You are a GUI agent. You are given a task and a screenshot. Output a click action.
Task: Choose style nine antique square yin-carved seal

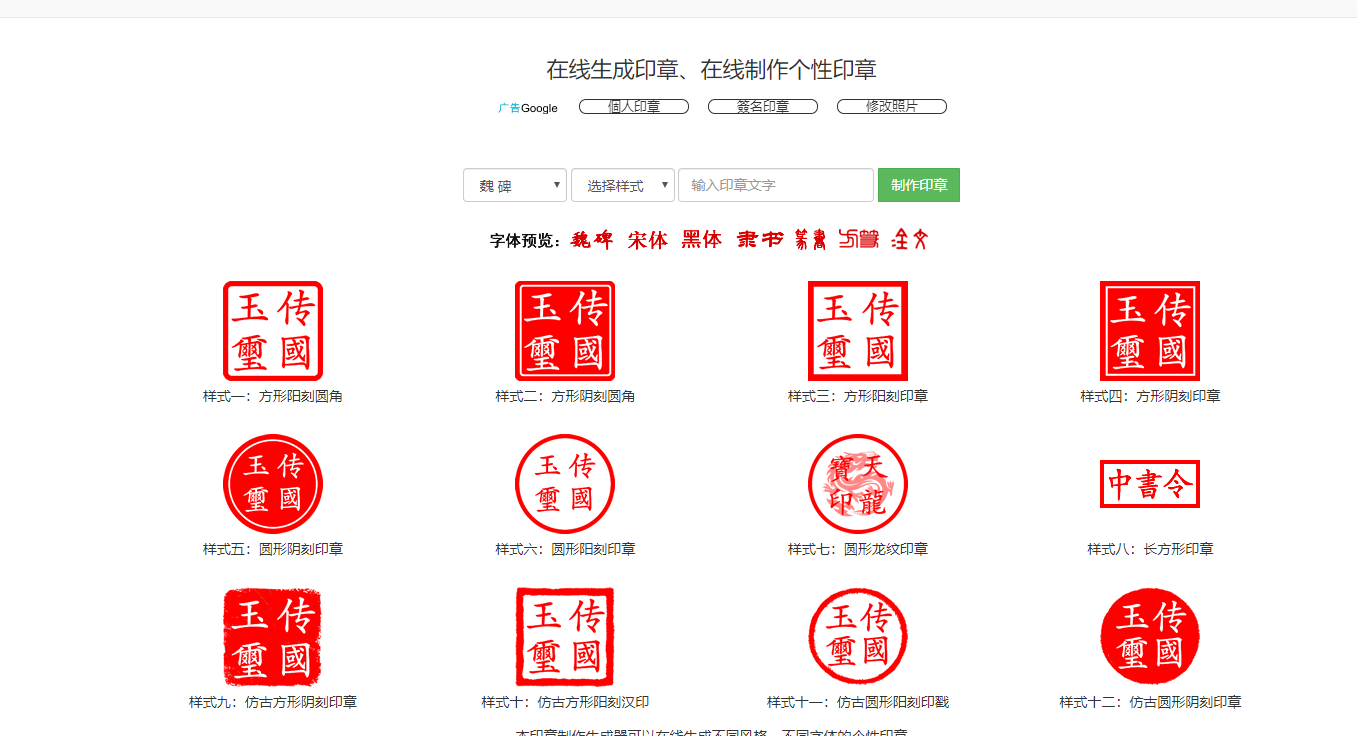pyautogui.click(x=272, y=636)
